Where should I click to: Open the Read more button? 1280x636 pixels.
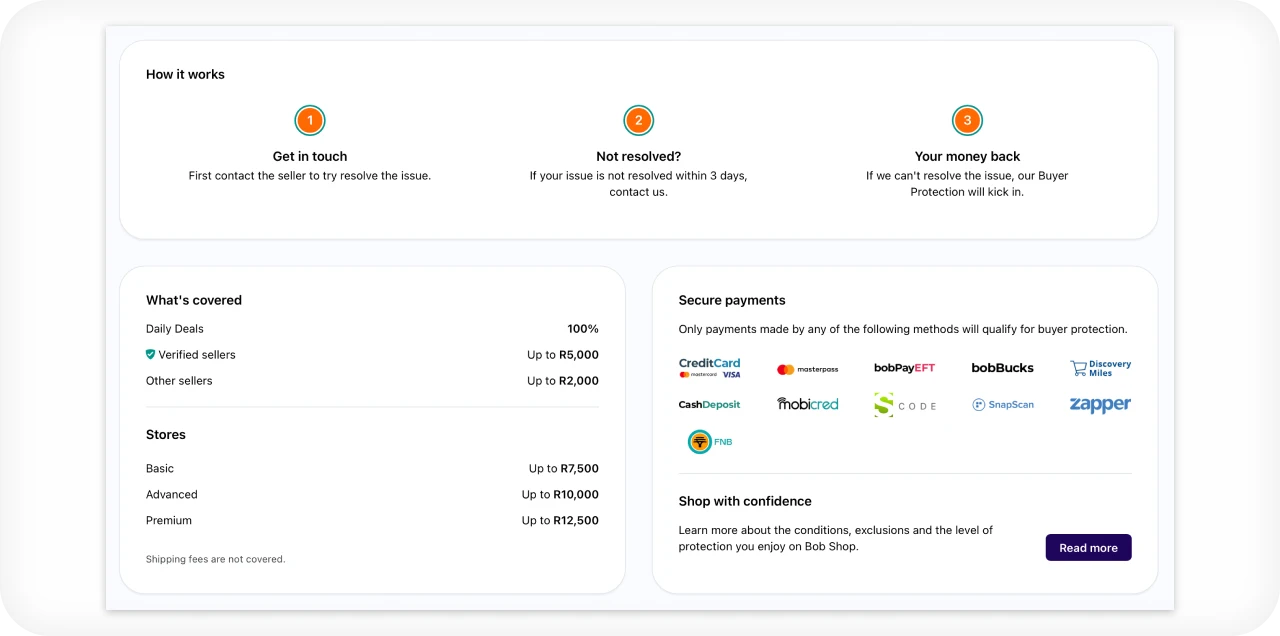pos(1088,547)
